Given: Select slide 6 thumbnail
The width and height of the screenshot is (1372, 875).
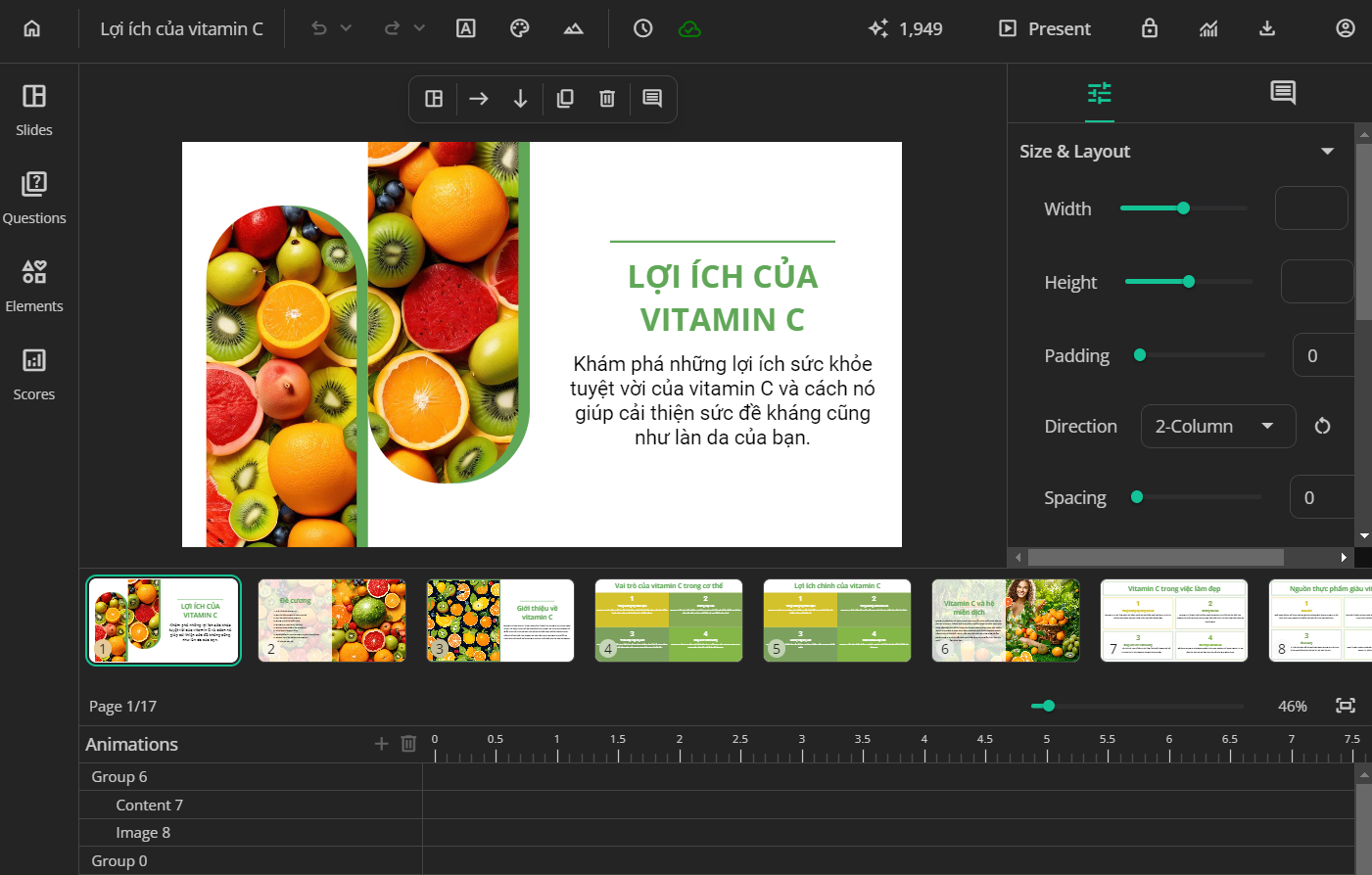Looking at the screenshot, I should tap(1006, 621).
